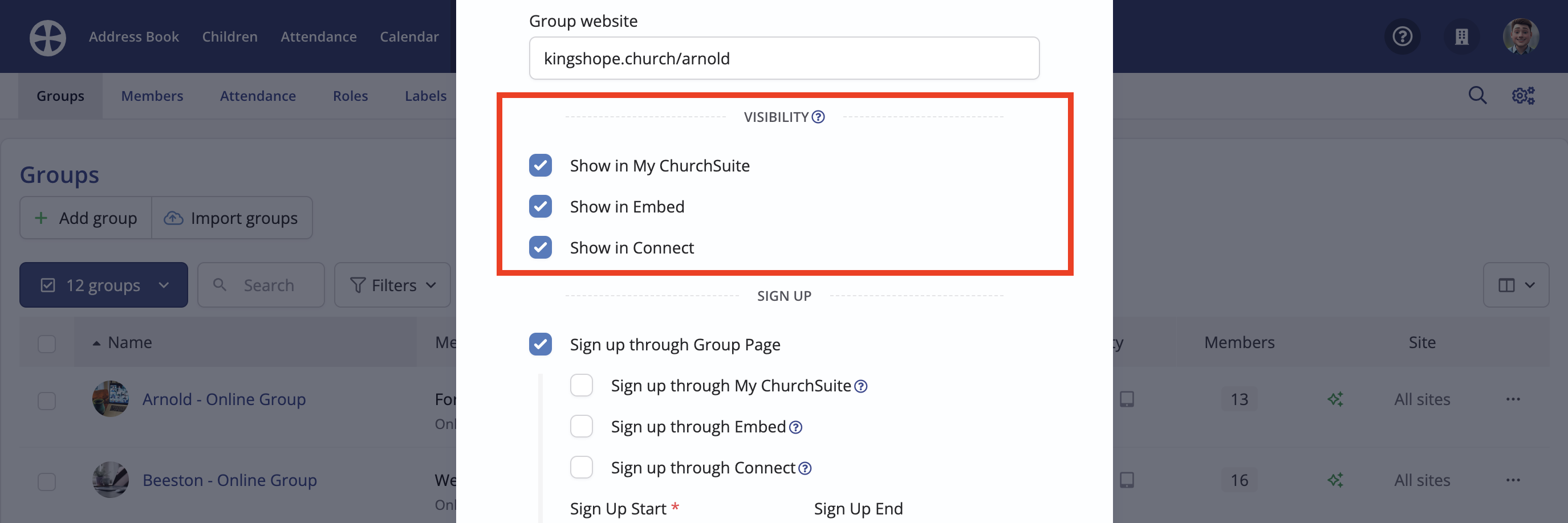Click the Group website input field
Viewport: 1568px width, 523px height.
784,58
